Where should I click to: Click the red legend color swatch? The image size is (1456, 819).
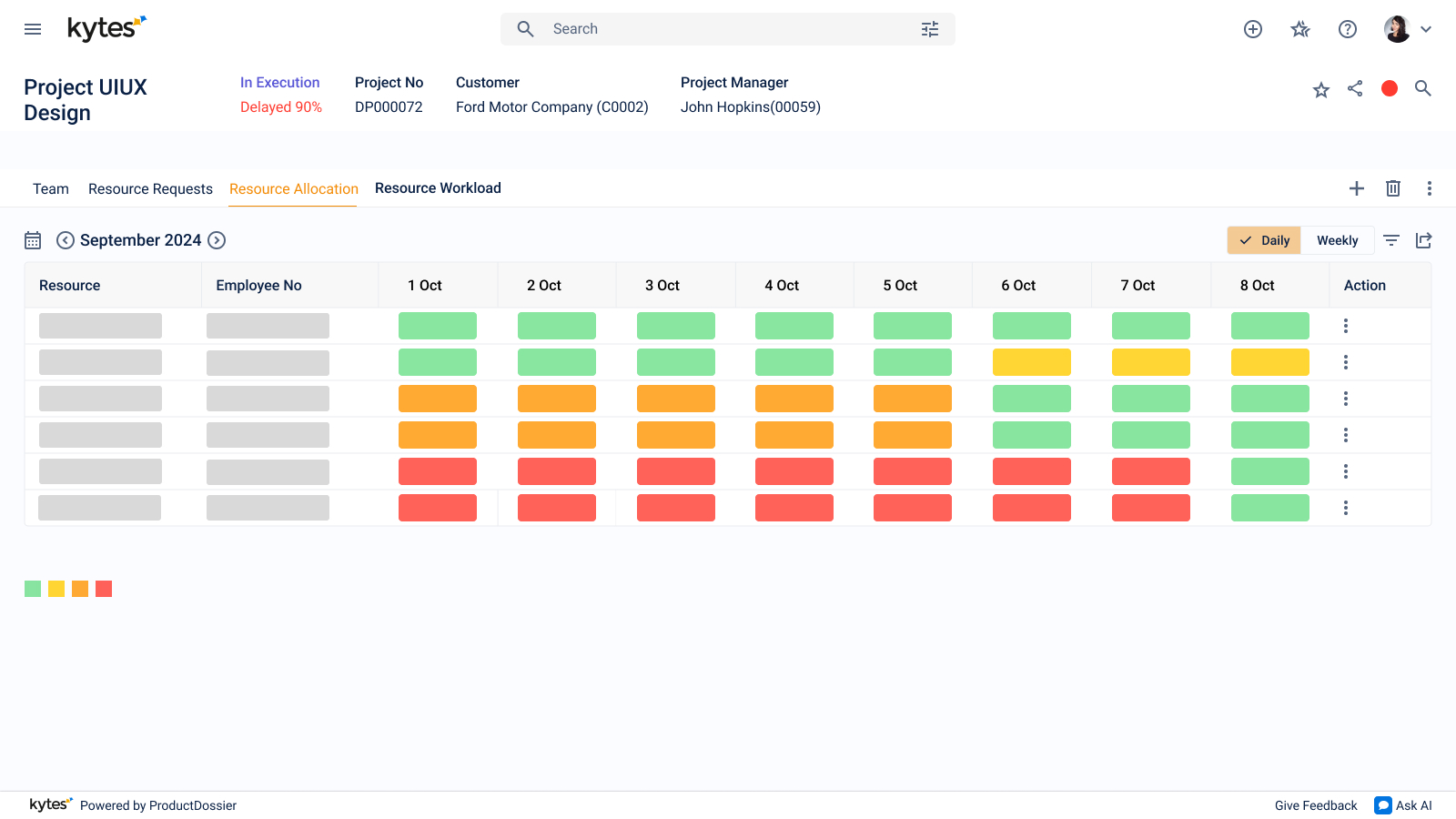click(x=104, y=589)
